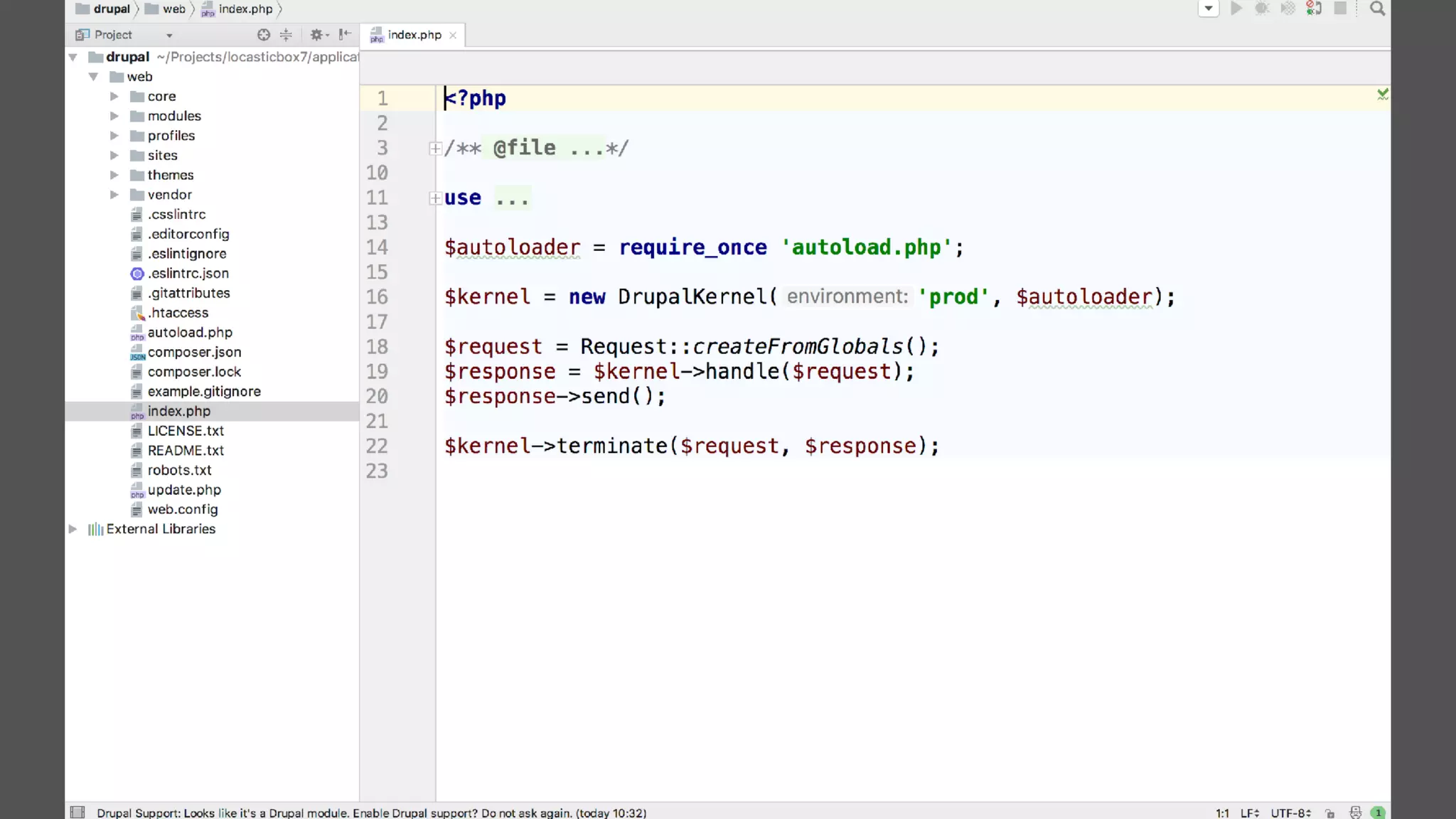Click the LF line separator selector
The width and height of the screenshot is (1456, 819).
point(1249,813)
